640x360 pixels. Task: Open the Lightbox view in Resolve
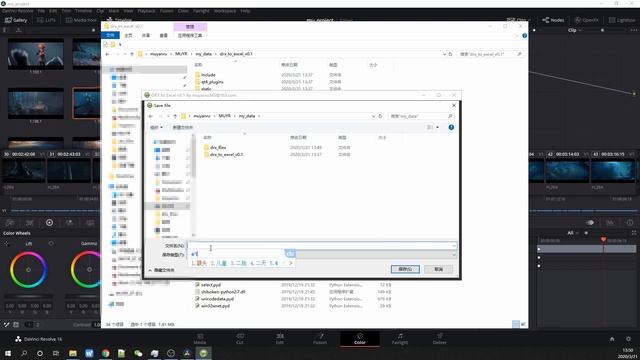[622, 20]
